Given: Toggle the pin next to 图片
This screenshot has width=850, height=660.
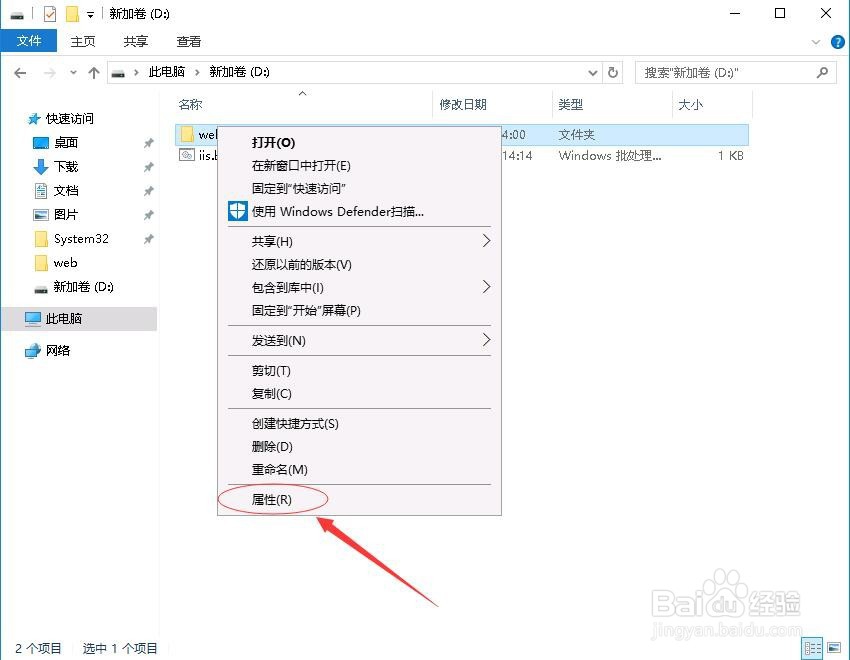Looking at the screenshot, I should click(x=148, y=215).
